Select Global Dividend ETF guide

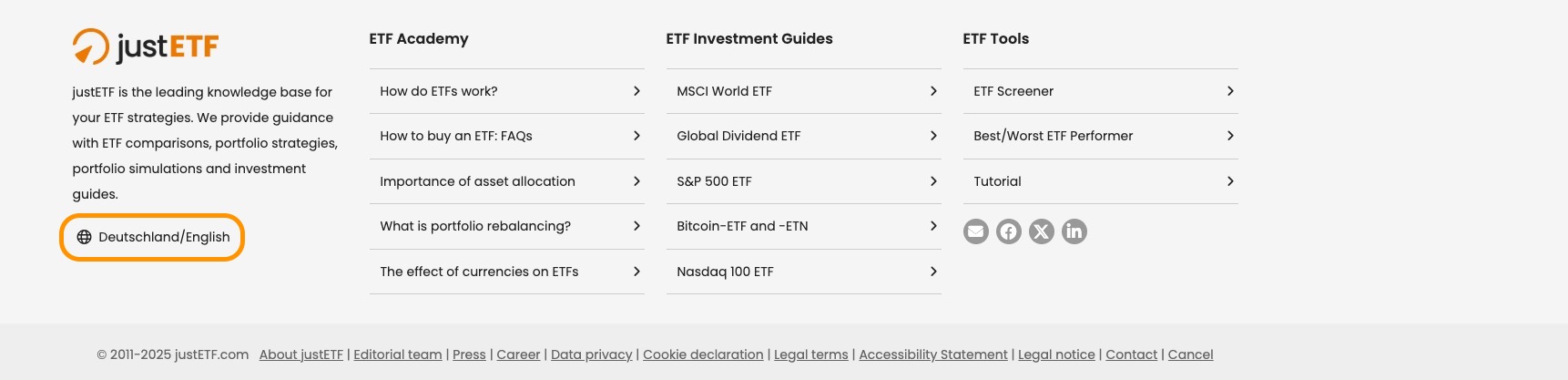tap(738, 136)
